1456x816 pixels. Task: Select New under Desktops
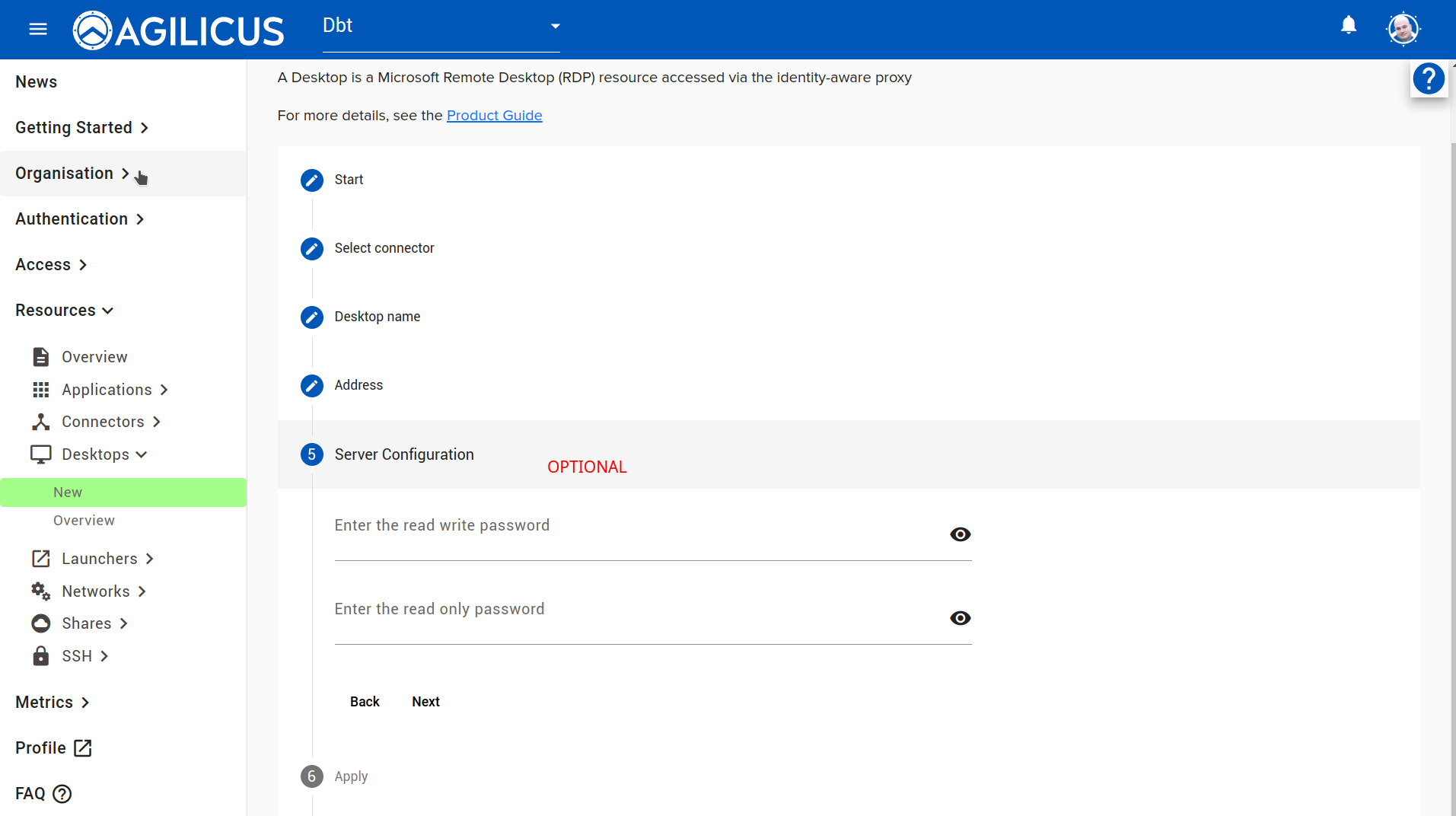point(68,492)
